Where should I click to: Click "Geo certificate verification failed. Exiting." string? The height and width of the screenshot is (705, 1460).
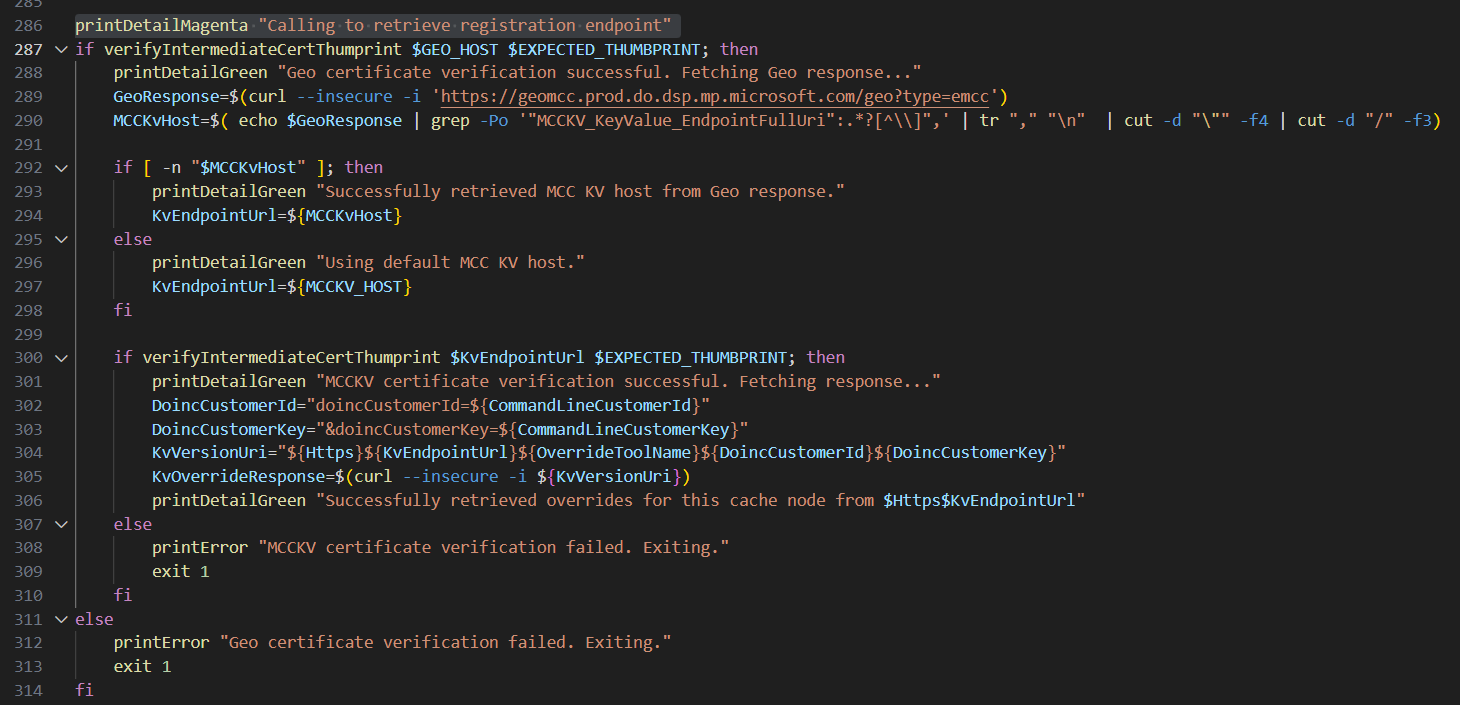446,643
